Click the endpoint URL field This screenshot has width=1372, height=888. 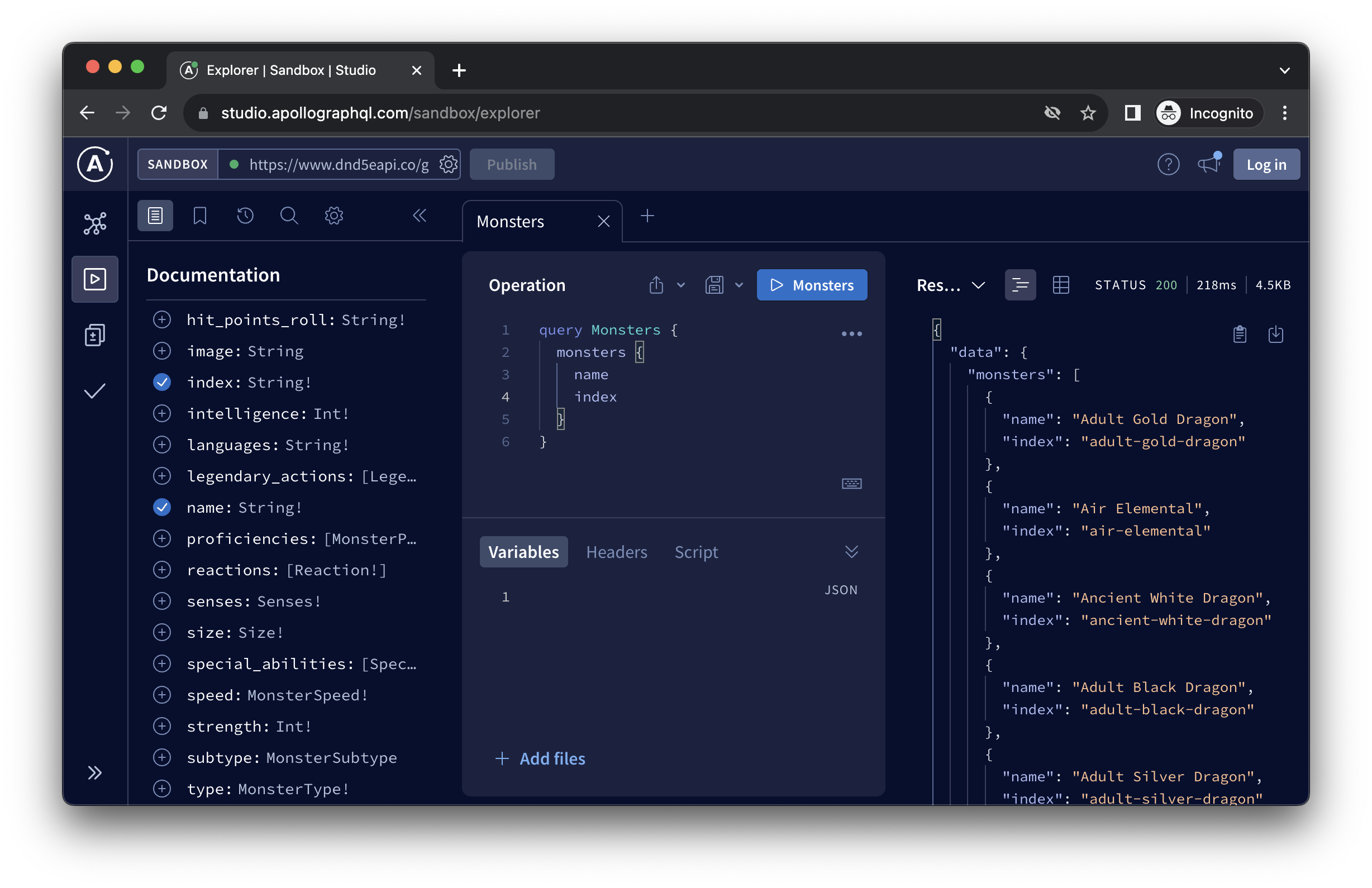pyautogui.click(x=339, y=165)
